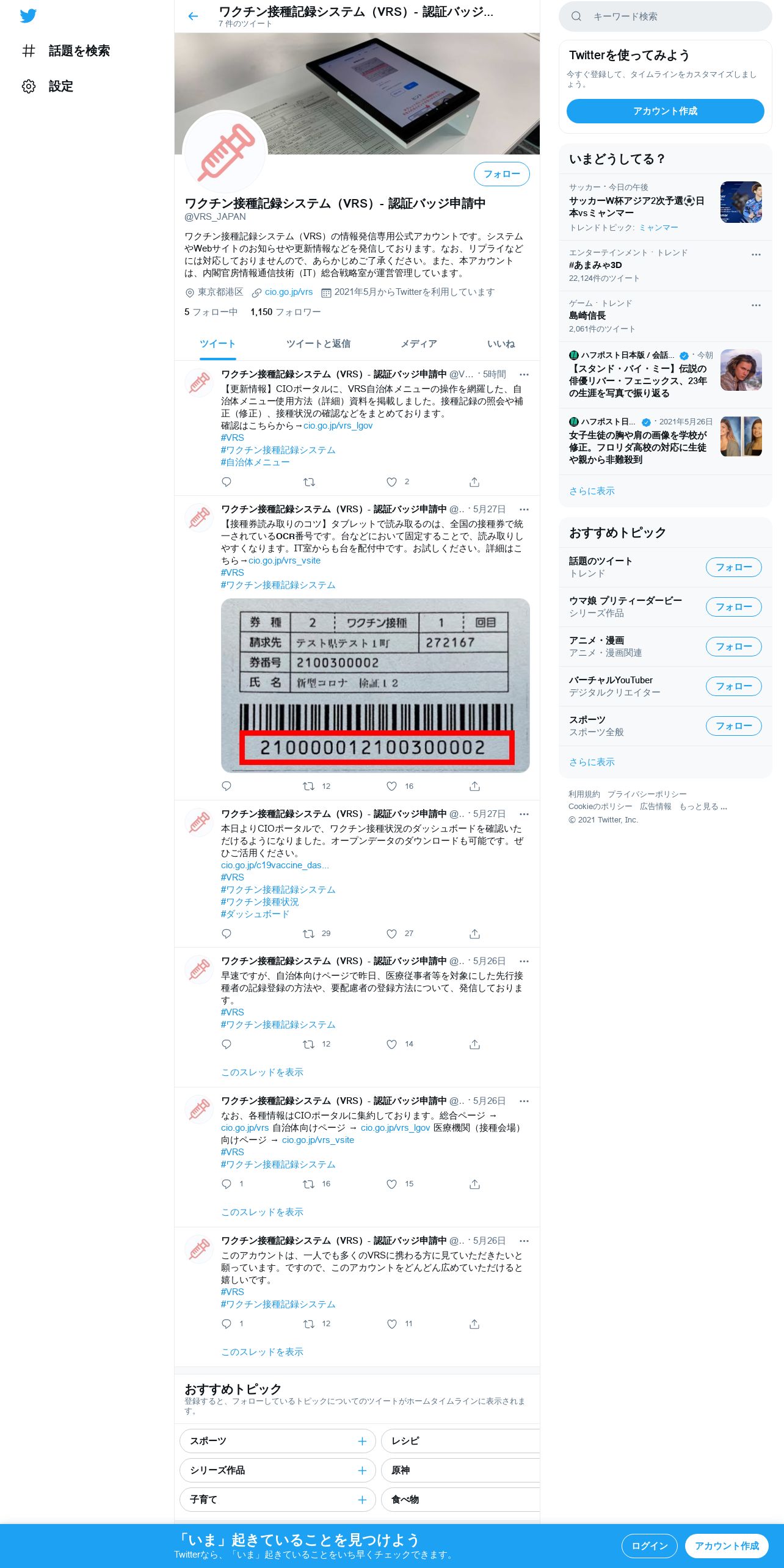This screenshot has width=784, height=1568.
Task: Open プライバシーポリシー footer link
Action: click(x=647, y=794)
